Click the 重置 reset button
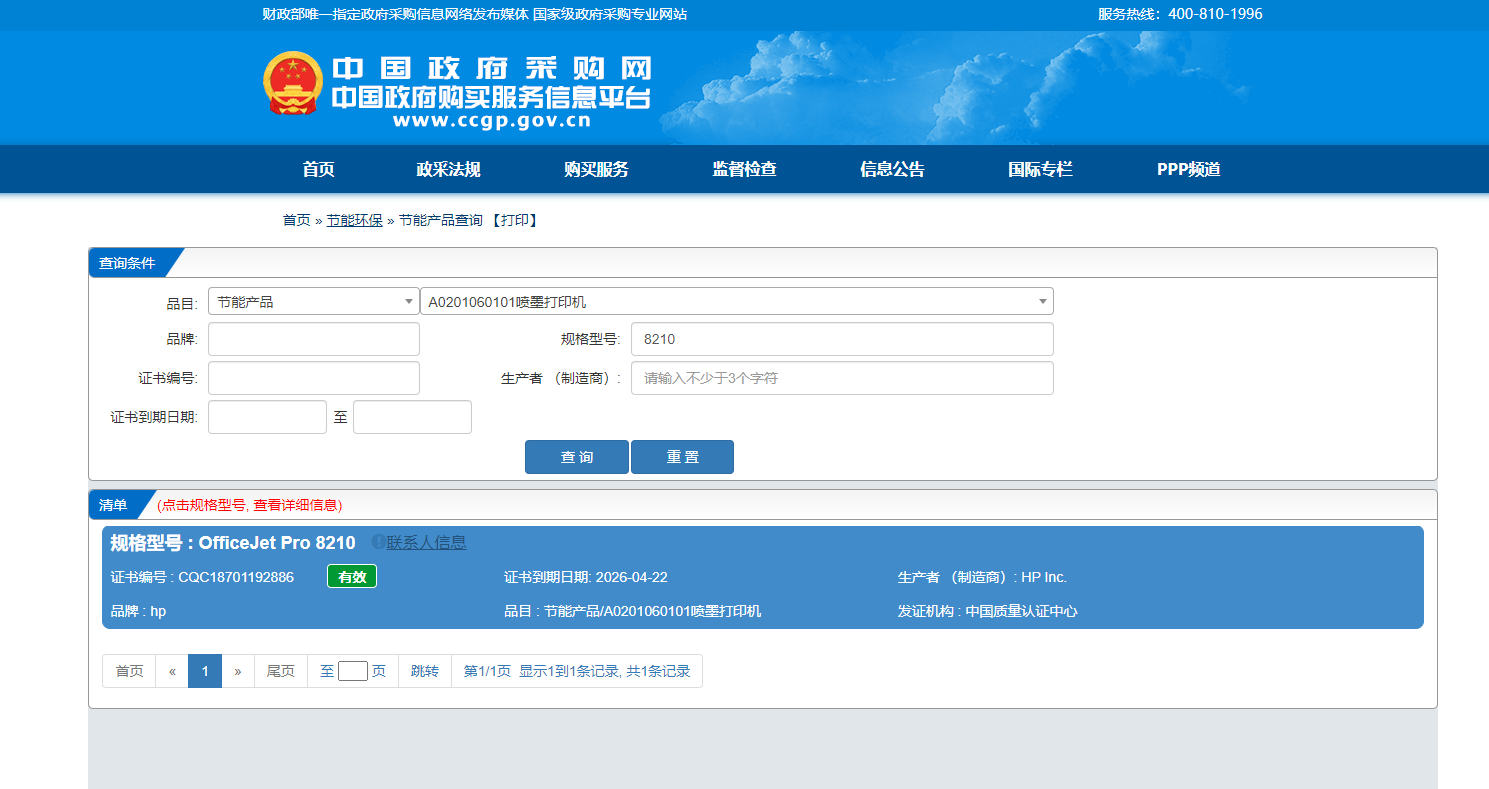Screen dimensions: 1489x789 point(682,457)
